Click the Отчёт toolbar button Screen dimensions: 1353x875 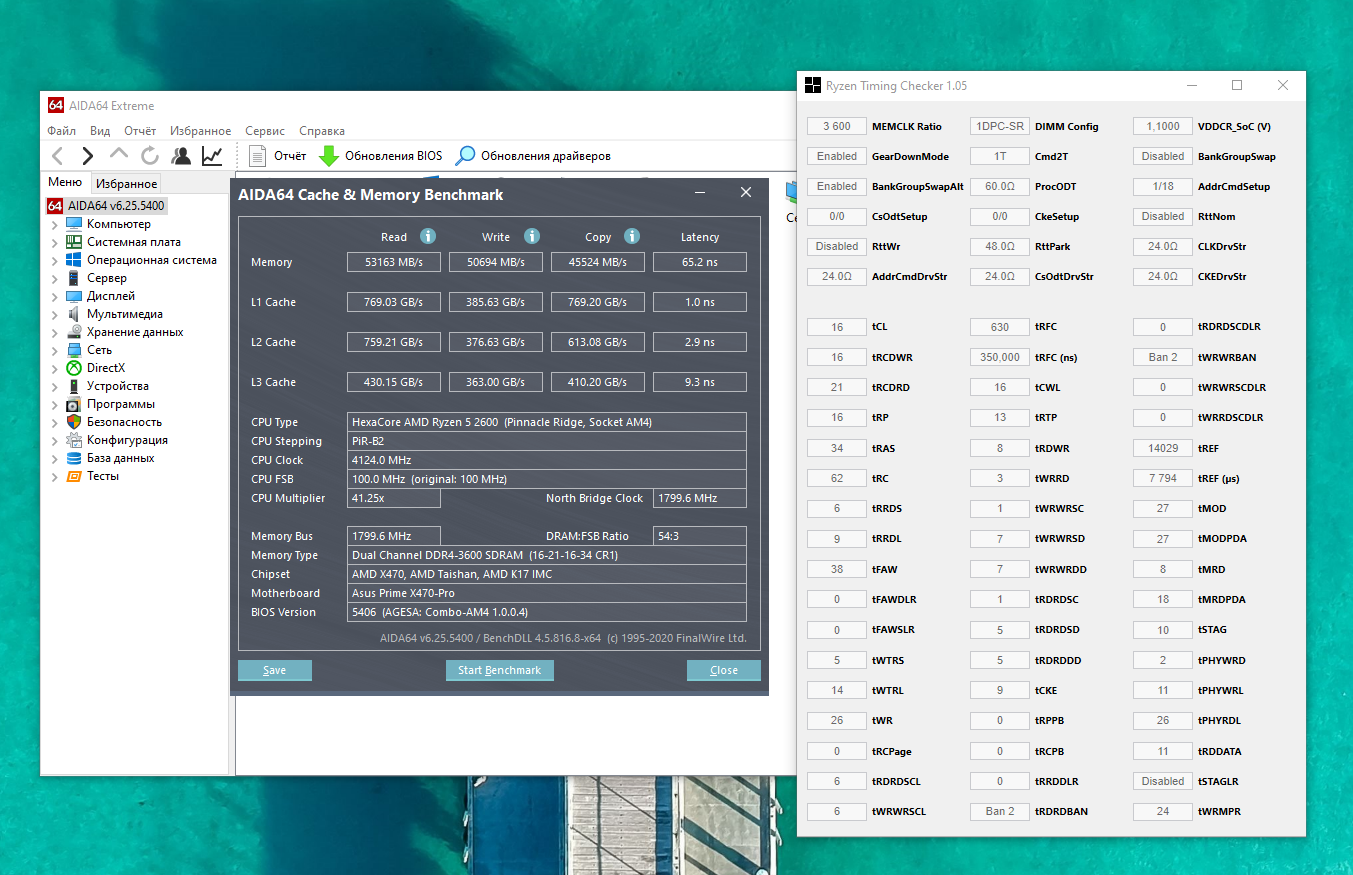277,156
